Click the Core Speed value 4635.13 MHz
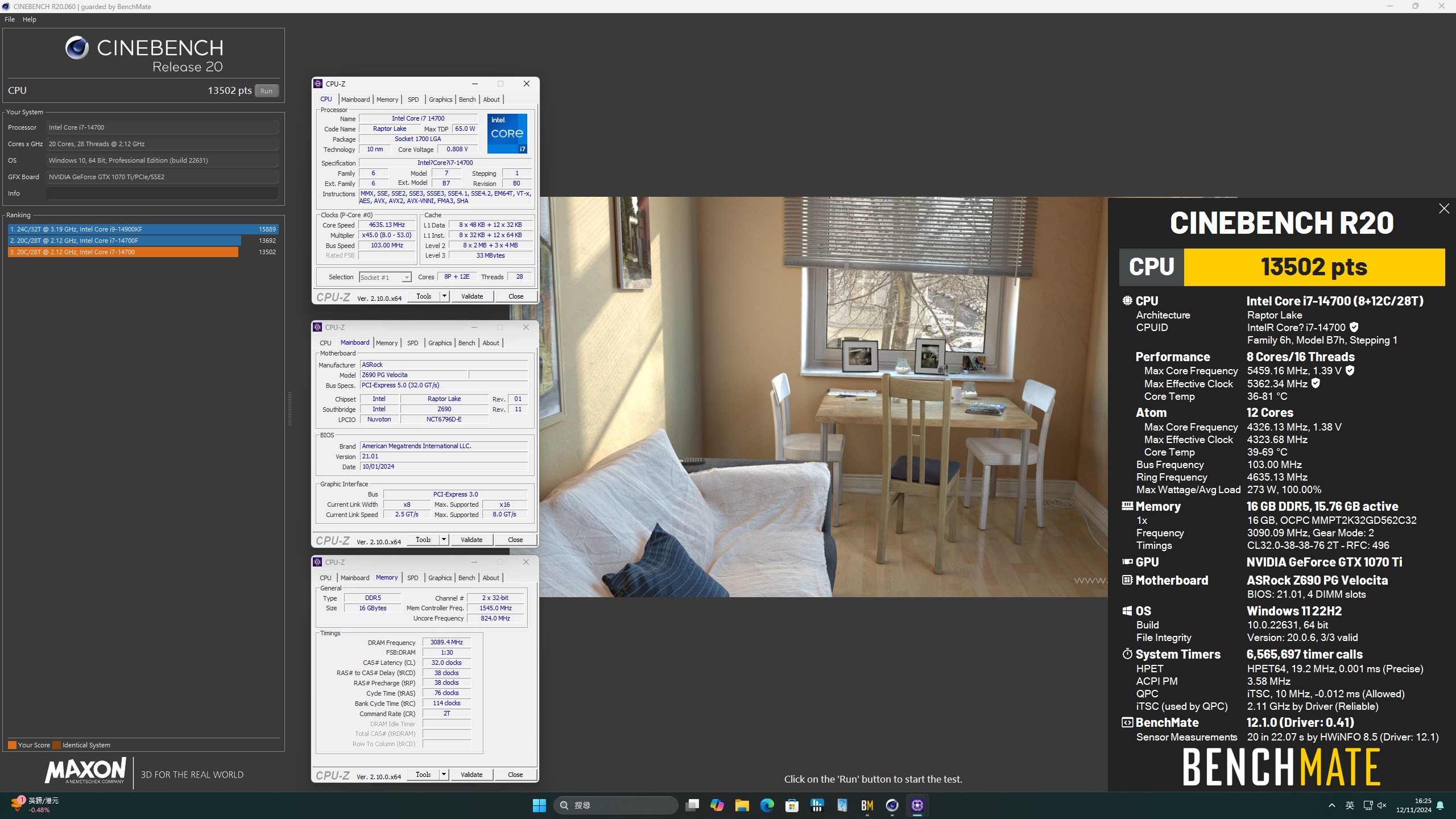This screenshot has height=819, width=1456. 387,225
